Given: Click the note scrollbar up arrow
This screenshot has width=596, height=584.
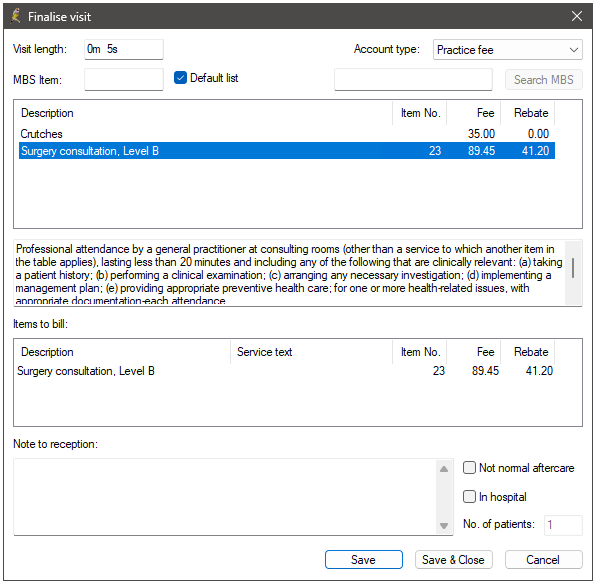Looking at the screenshot, I should [444, 469].
